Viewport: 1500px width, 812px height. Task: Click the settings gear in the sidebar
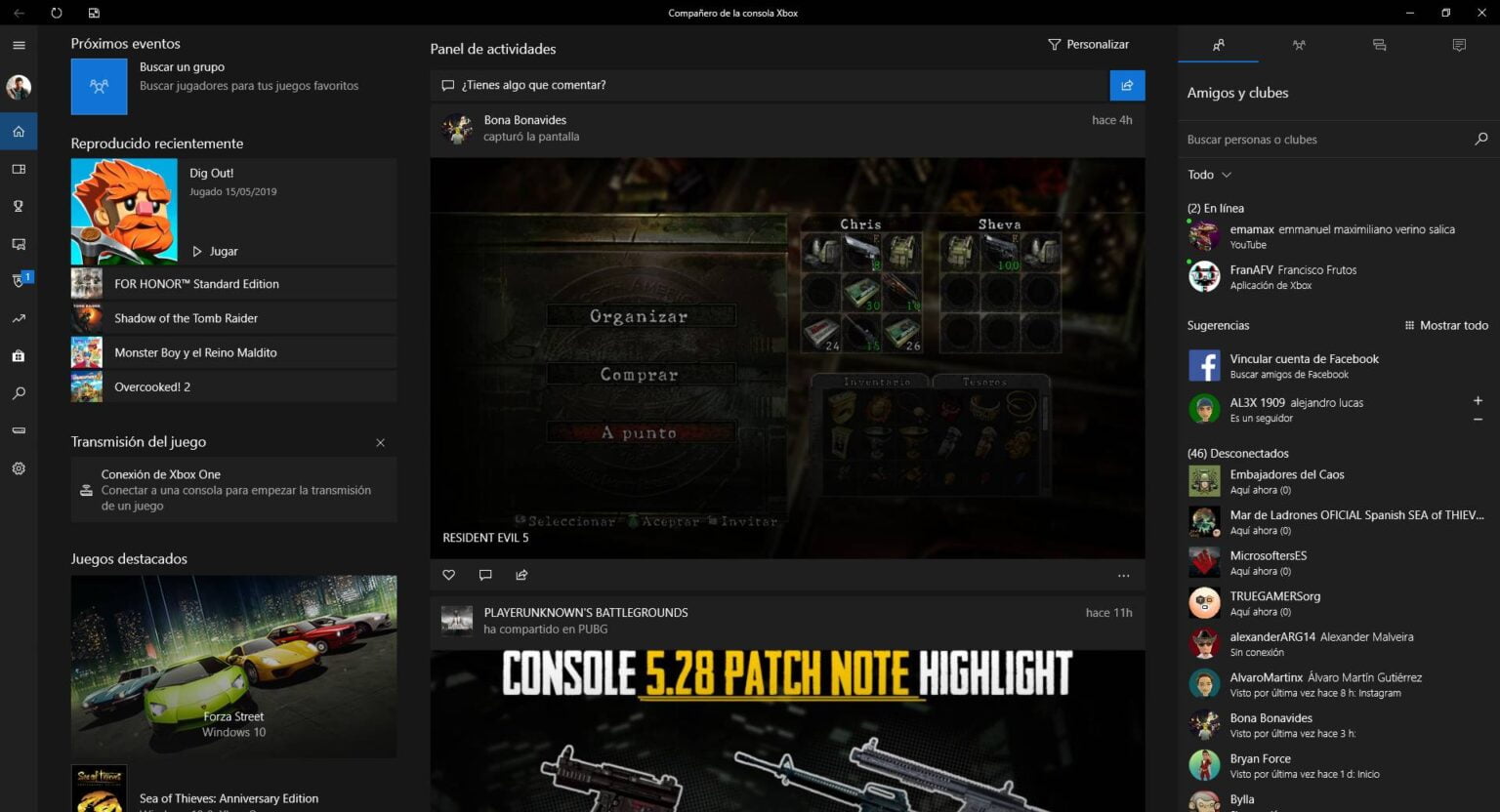click(x=19, y=468)
